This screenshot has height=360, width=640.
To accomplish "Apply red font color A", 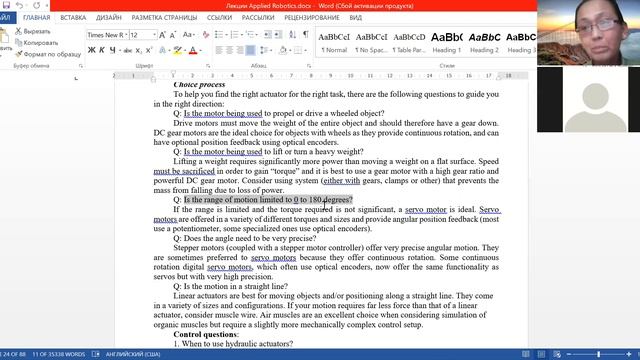I will 193,50.
